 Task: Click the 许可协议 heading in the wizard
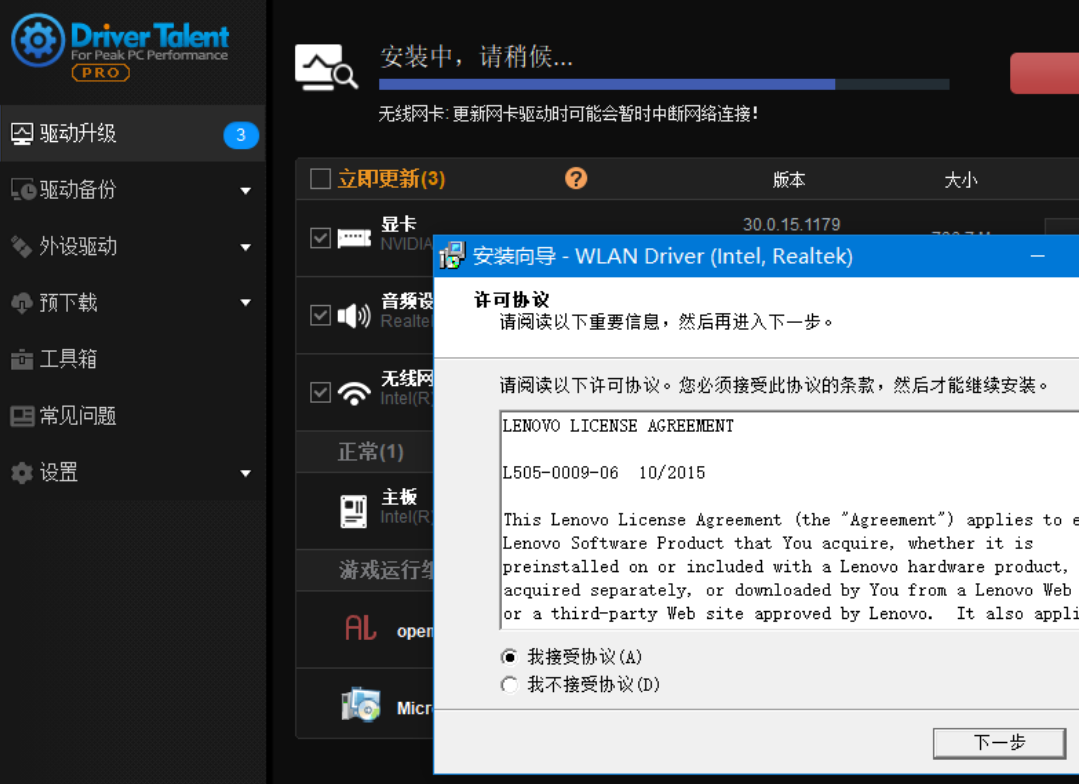pyautogui.click(x=512, y=299)
